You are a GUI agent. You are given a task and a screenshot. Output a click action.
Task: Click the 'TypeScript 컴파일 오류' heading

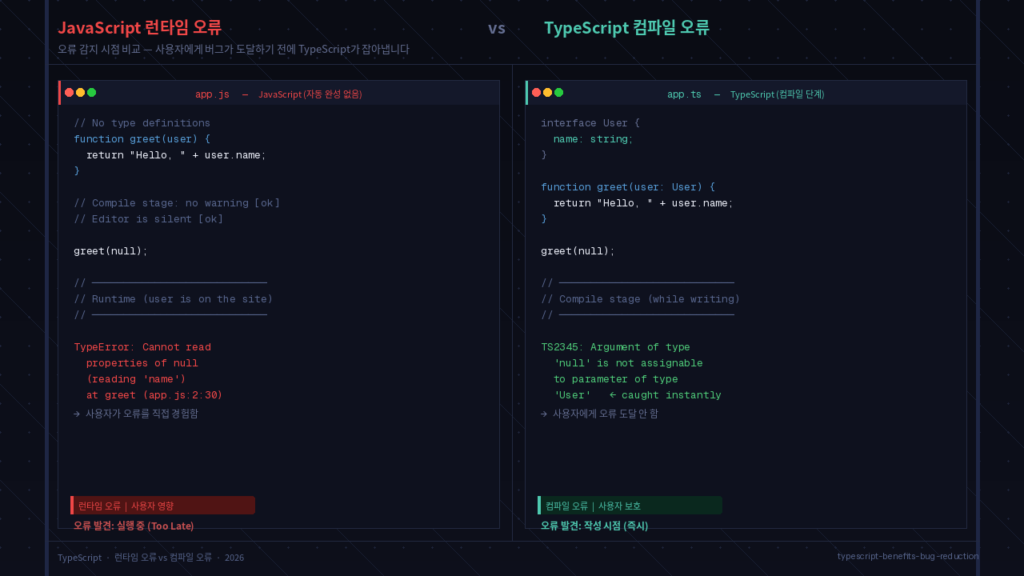click(x=626, y=28)
